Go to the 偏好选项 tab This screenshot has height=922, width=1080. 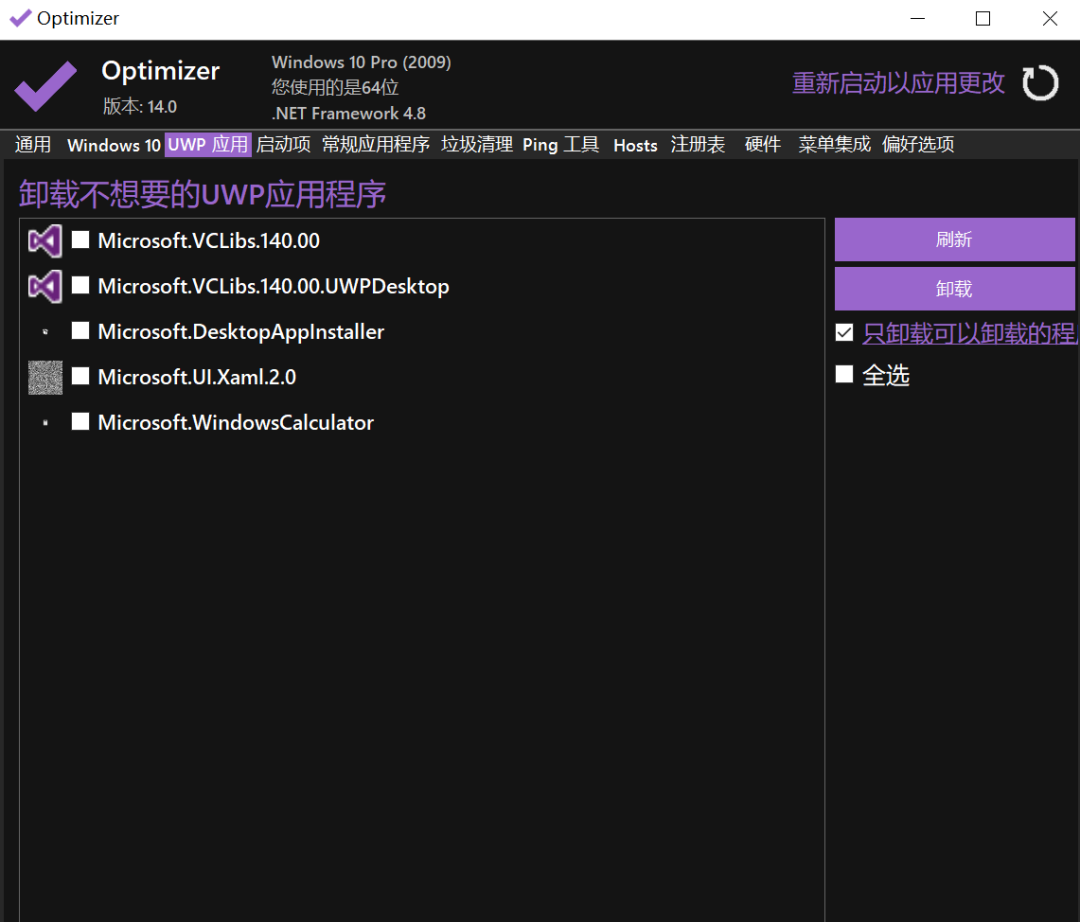(918, 145)
